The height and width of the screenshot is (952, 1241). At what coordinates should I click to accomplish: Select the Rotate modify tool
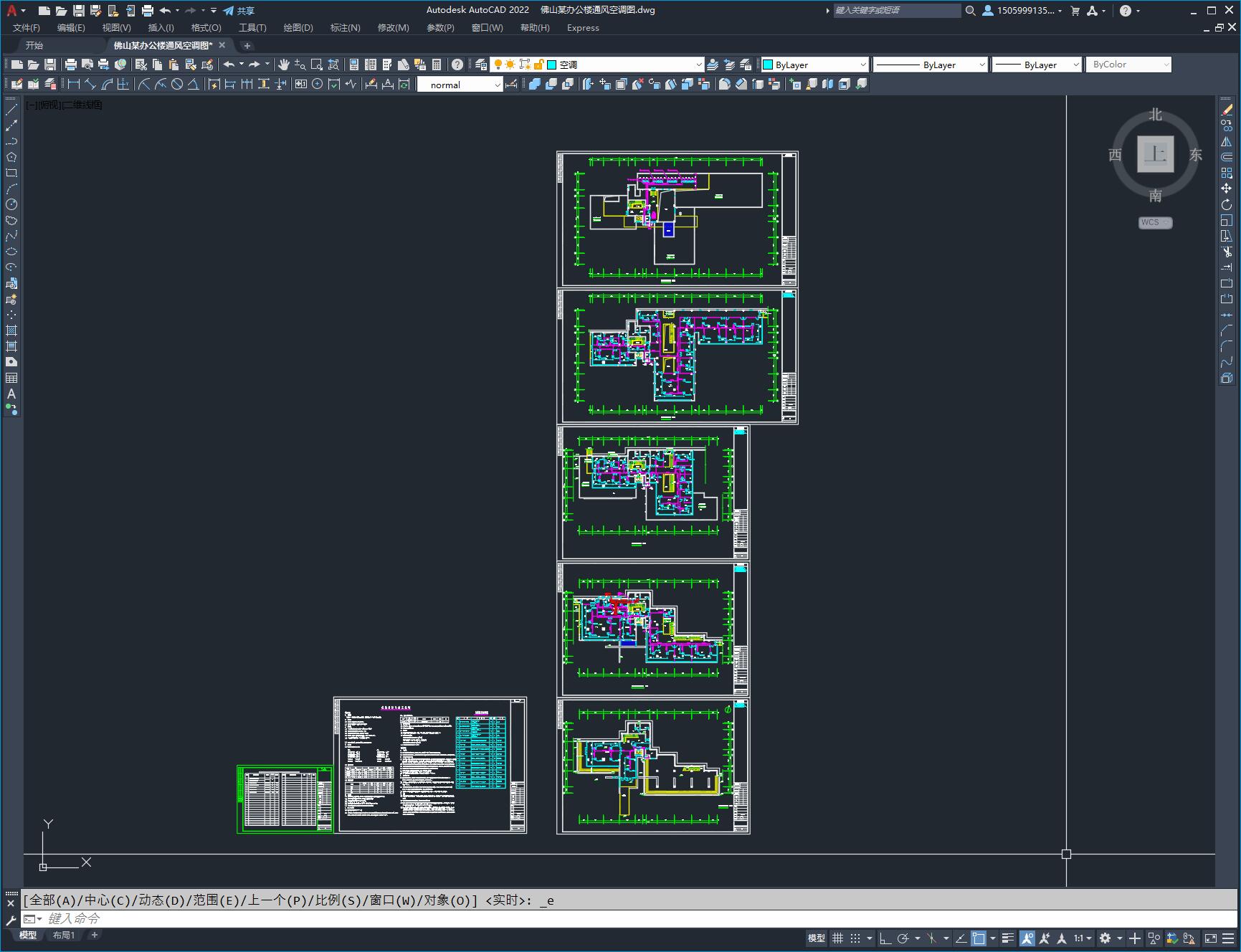[x=1227, y=205]
